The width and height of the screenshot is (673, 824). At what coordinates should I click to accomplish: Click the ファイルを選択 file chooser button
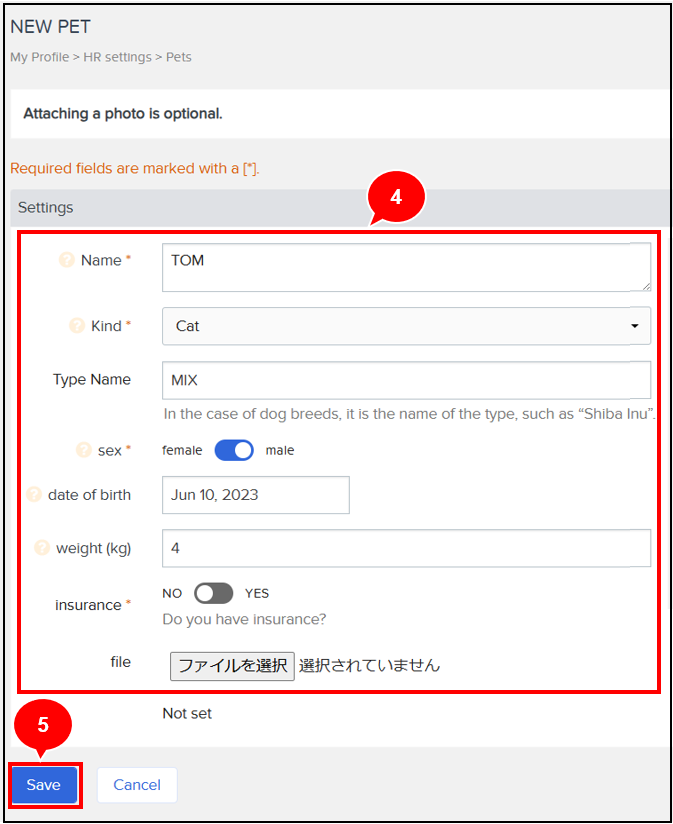pyautogui.click(x=232, y=666)
